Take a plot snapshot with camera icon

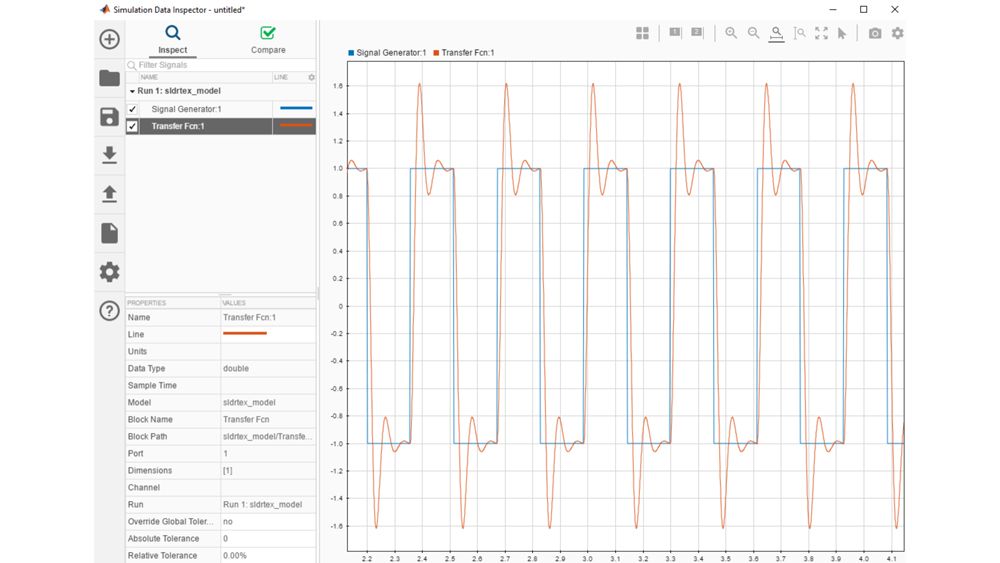pyautogui.click(x=875, y=33)
